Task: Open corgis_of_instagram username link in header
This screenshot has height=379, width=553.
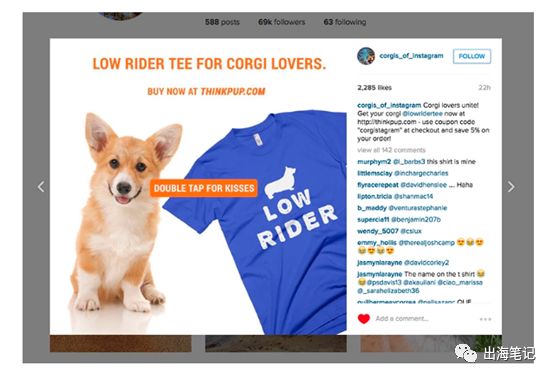Action: 411,56
